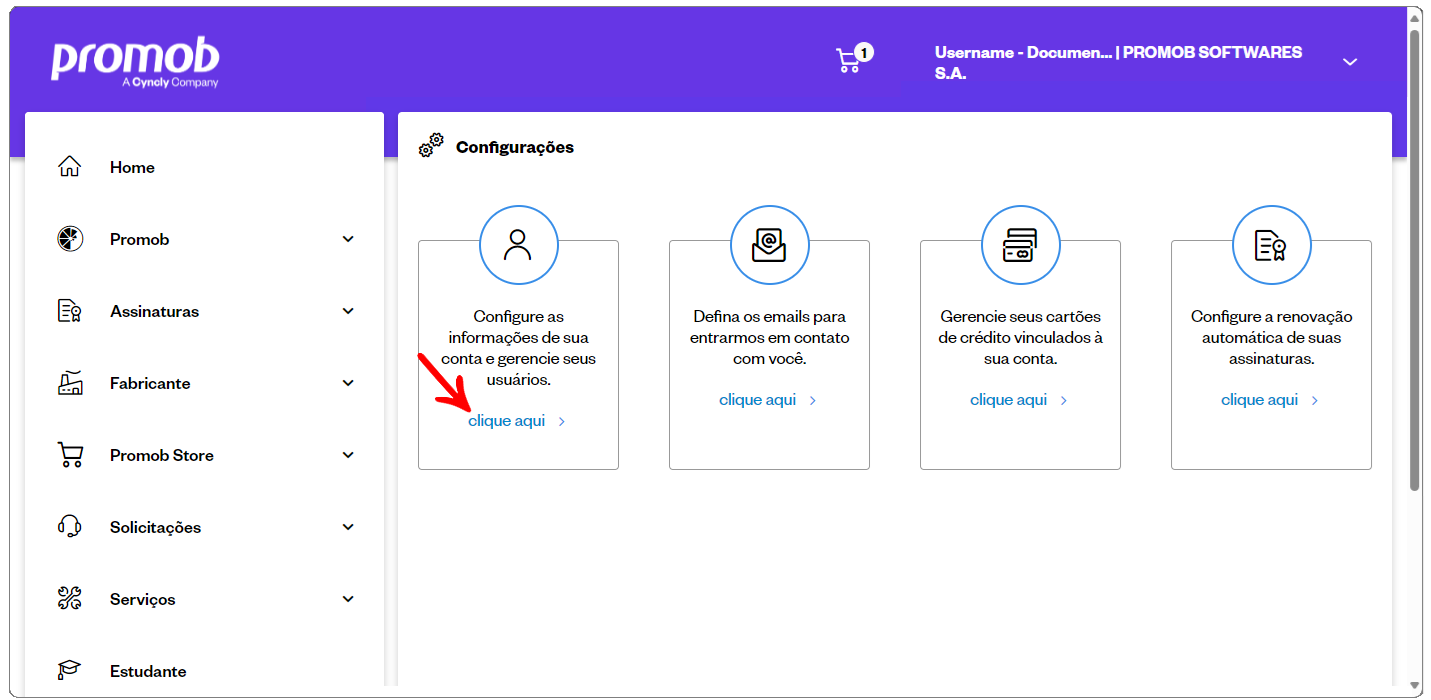
Task: Expand the Serviços menu chevron
Action: tap(348, 599)
